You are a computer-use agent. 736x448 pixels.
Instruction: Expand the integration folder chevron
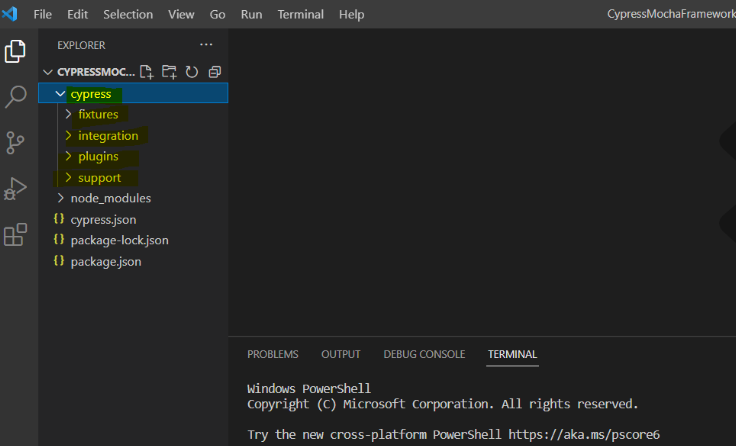tap(69, 135)
